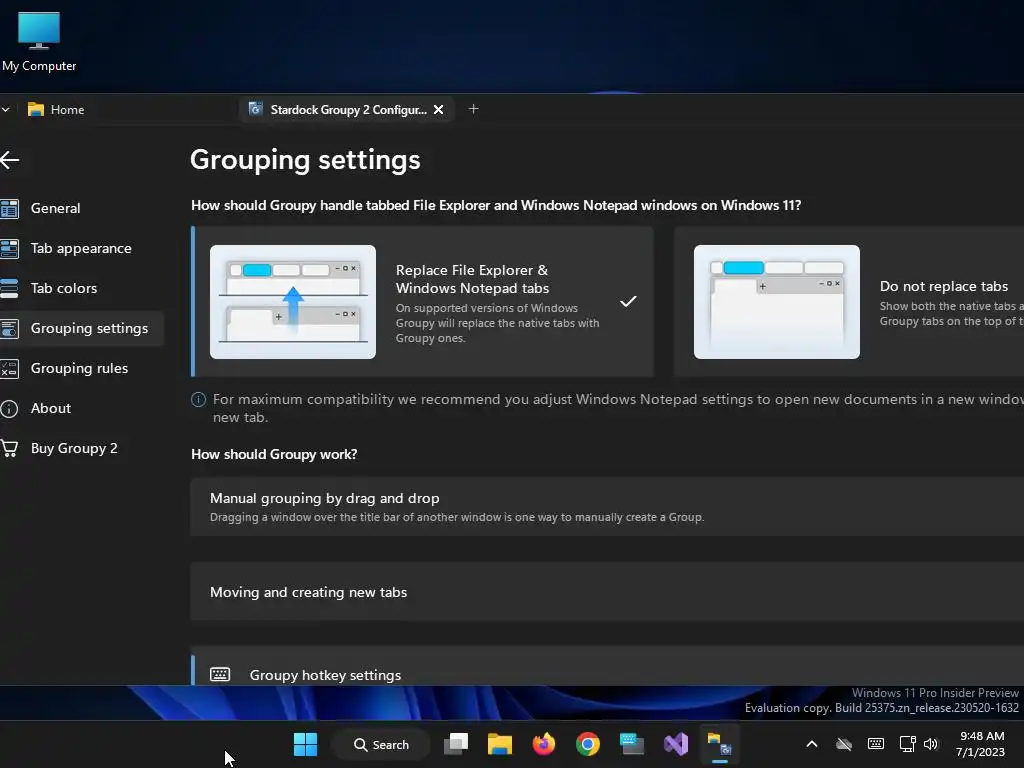Click the grouped Explorer and Groupy taskbar icon
Image resolution: width=1024 pixels, height=768 pixels.
[x=720, y=744]
